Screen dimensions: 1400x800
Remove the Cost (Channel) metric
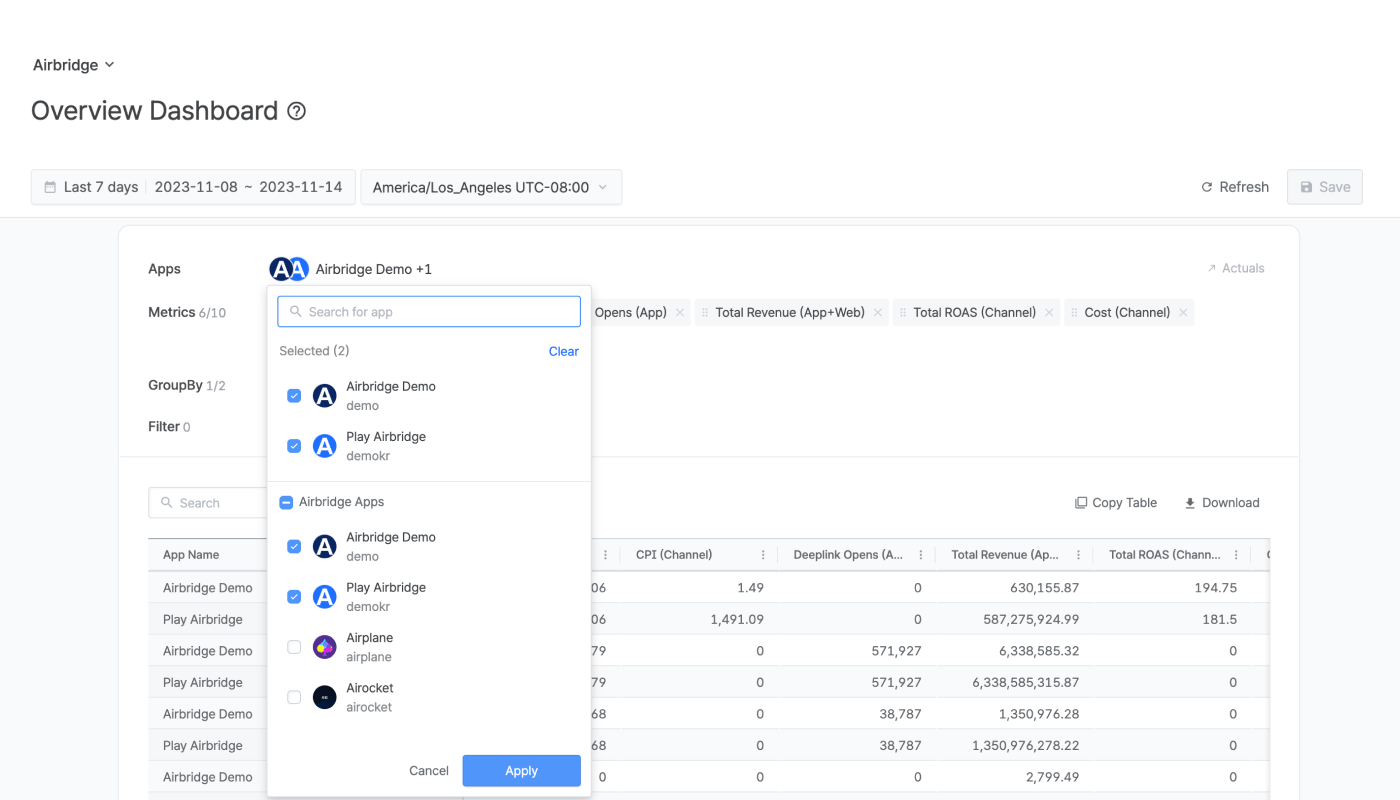coord(1183,313)
